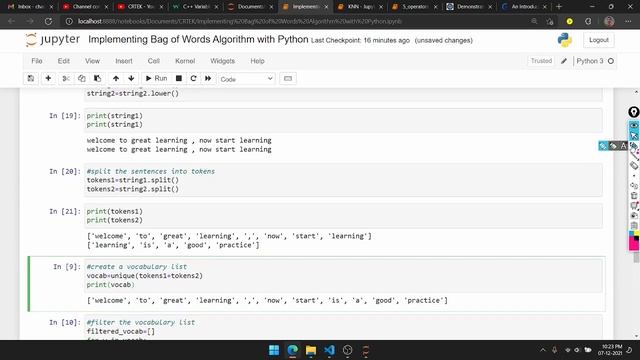Click the lightbulb icon on annotation toolbar
Screen dimensions: 640x360
633,112
